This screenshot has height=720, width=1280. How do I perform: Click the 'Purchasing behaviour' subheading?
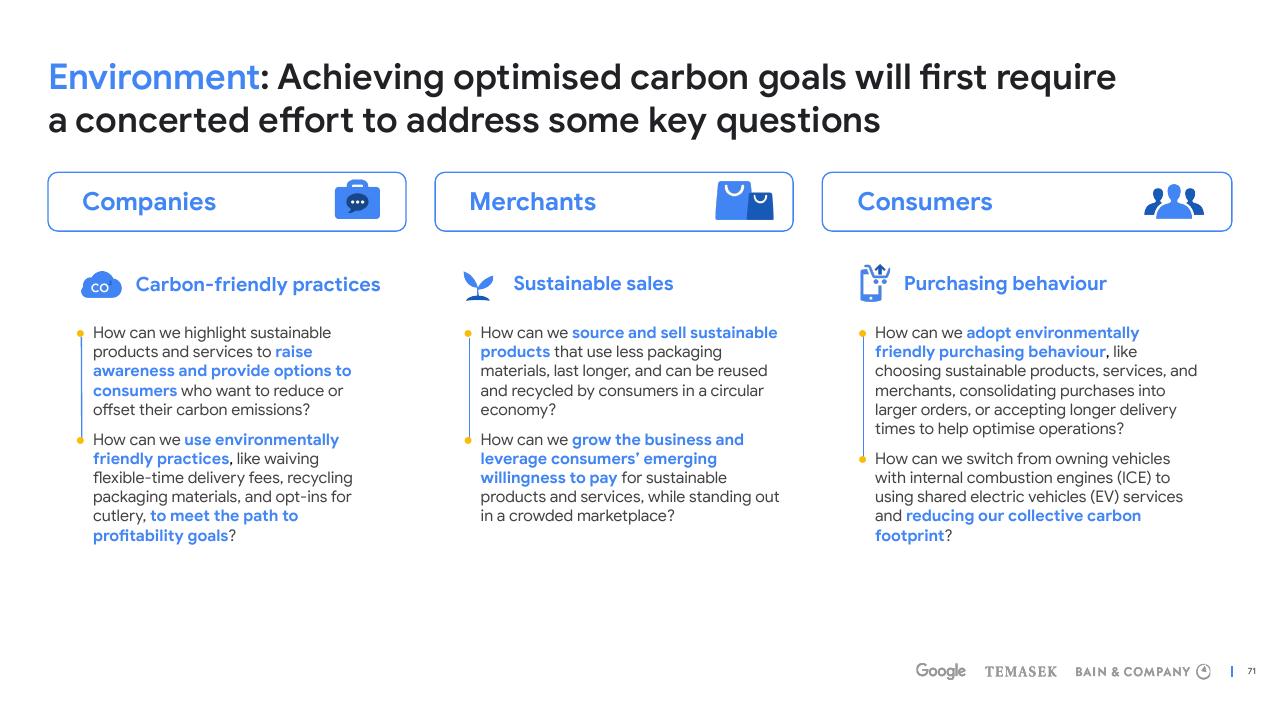click(x=1005, y=283)
